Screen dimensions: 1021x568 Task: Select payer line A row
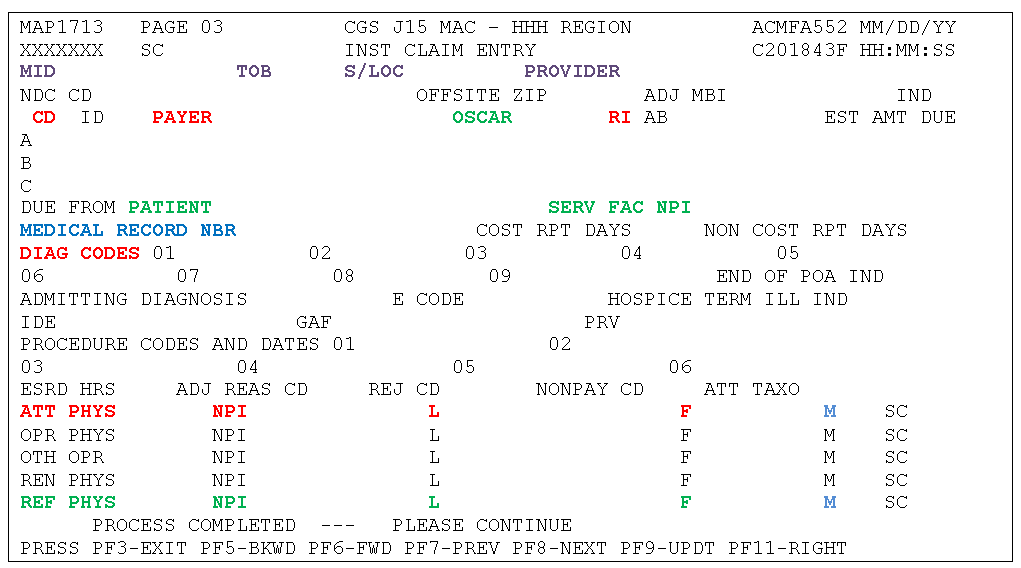tap(26, 141)
